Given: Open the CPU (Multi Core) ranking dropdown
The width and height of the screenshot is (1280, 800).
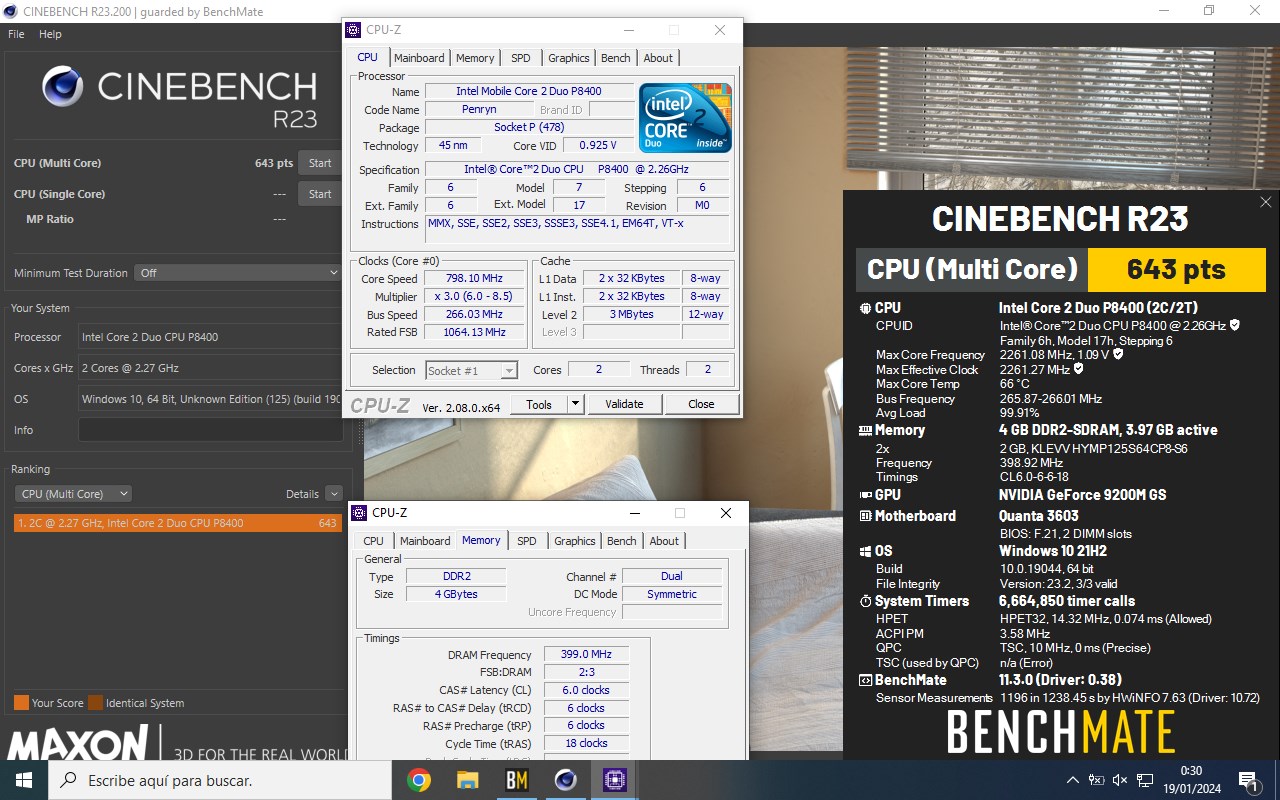Looking at the screenshot, I should 74,494.
